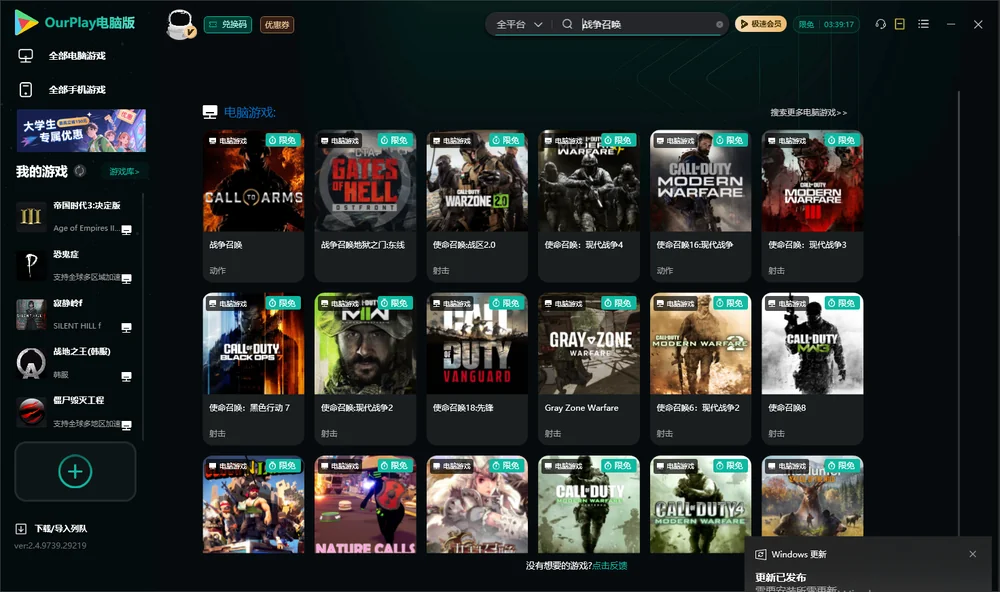Open the Gray Zone Warfare game card

point(589,369)
